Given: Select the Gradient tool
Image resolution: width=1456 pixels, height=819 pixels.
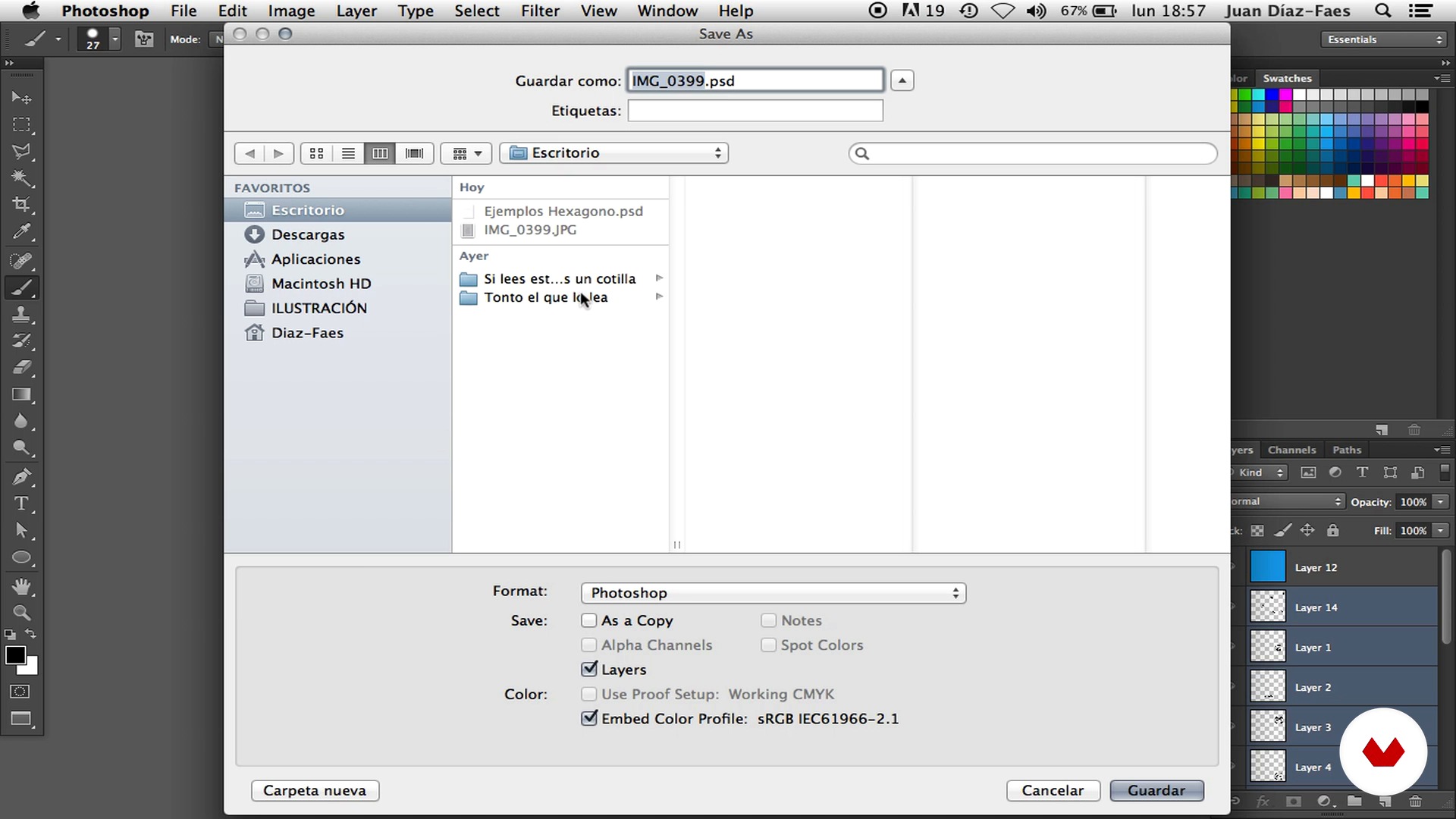Looking at the screenshot, I should (x=21, y=394).
